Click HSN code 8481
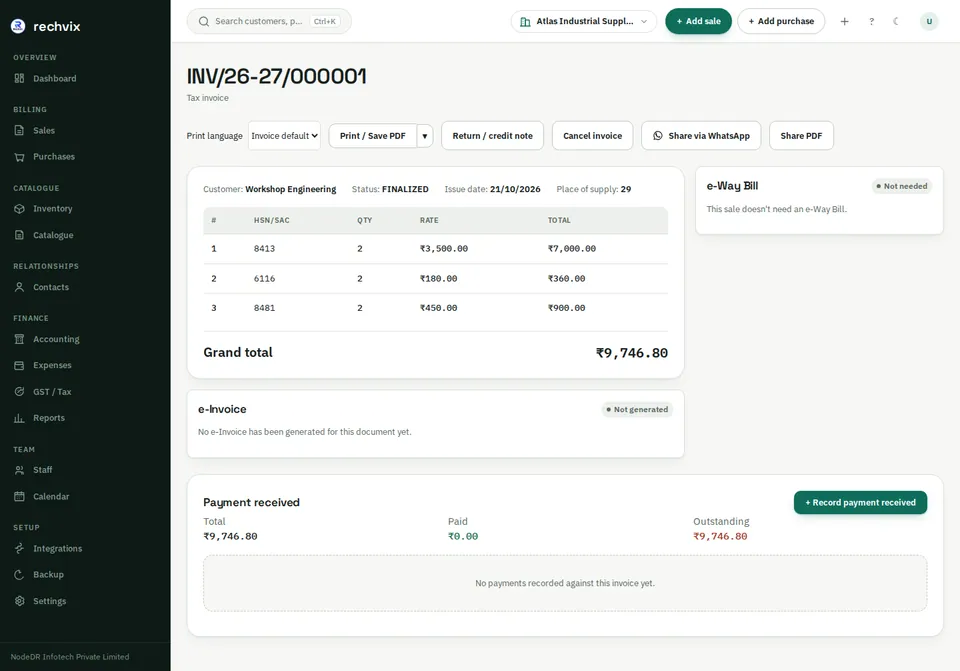 pos(264,308)
